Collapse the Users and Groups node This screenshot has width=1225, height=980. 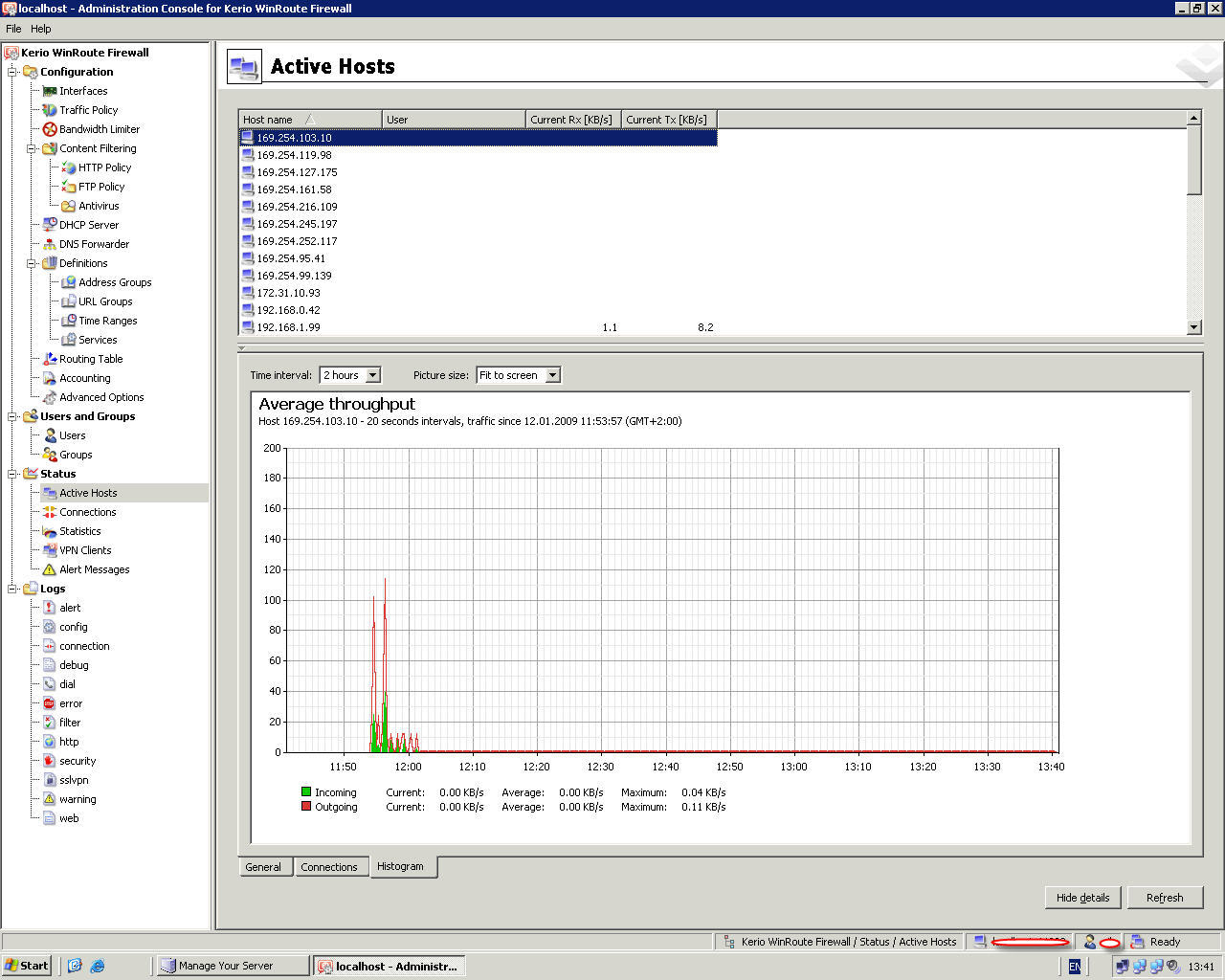13,416
